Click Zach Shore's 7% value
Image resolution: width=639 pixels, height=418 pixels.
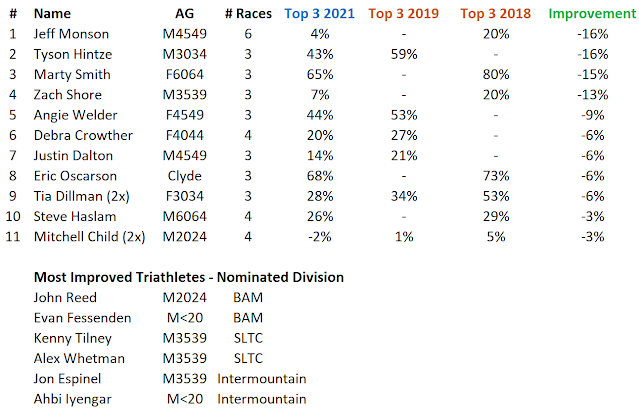(320, 95)
